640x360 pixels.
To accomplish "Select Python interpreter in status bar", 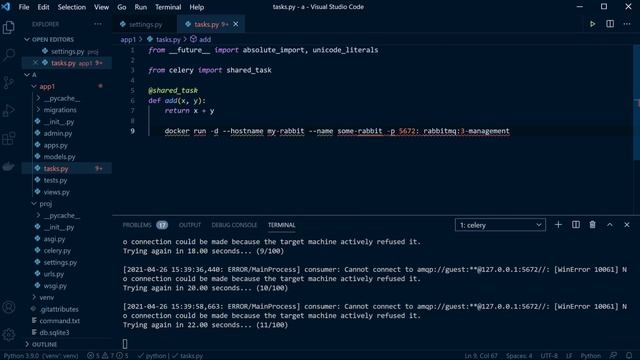I will point(40,356).
